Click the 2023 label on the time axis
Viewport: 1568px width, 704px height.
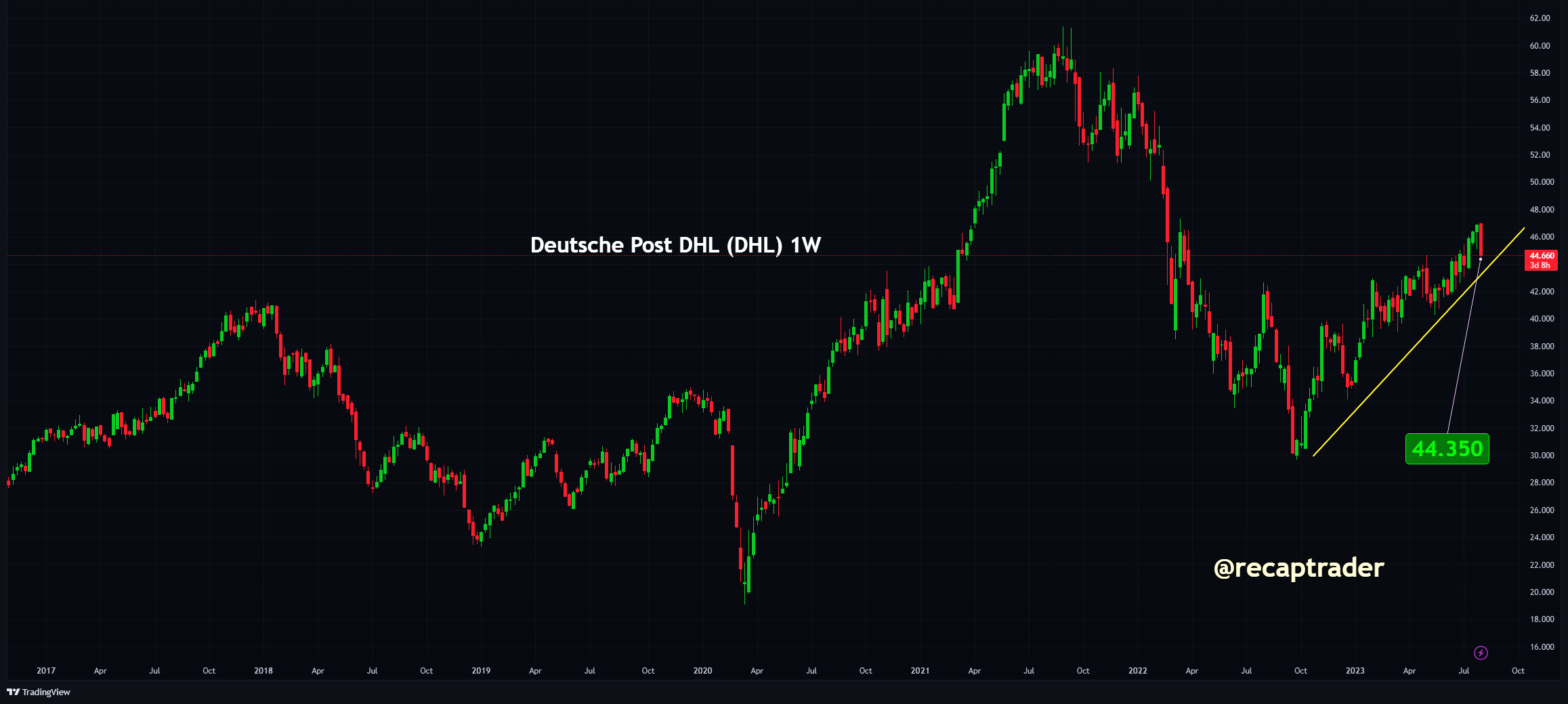[x=1355, y=671]
